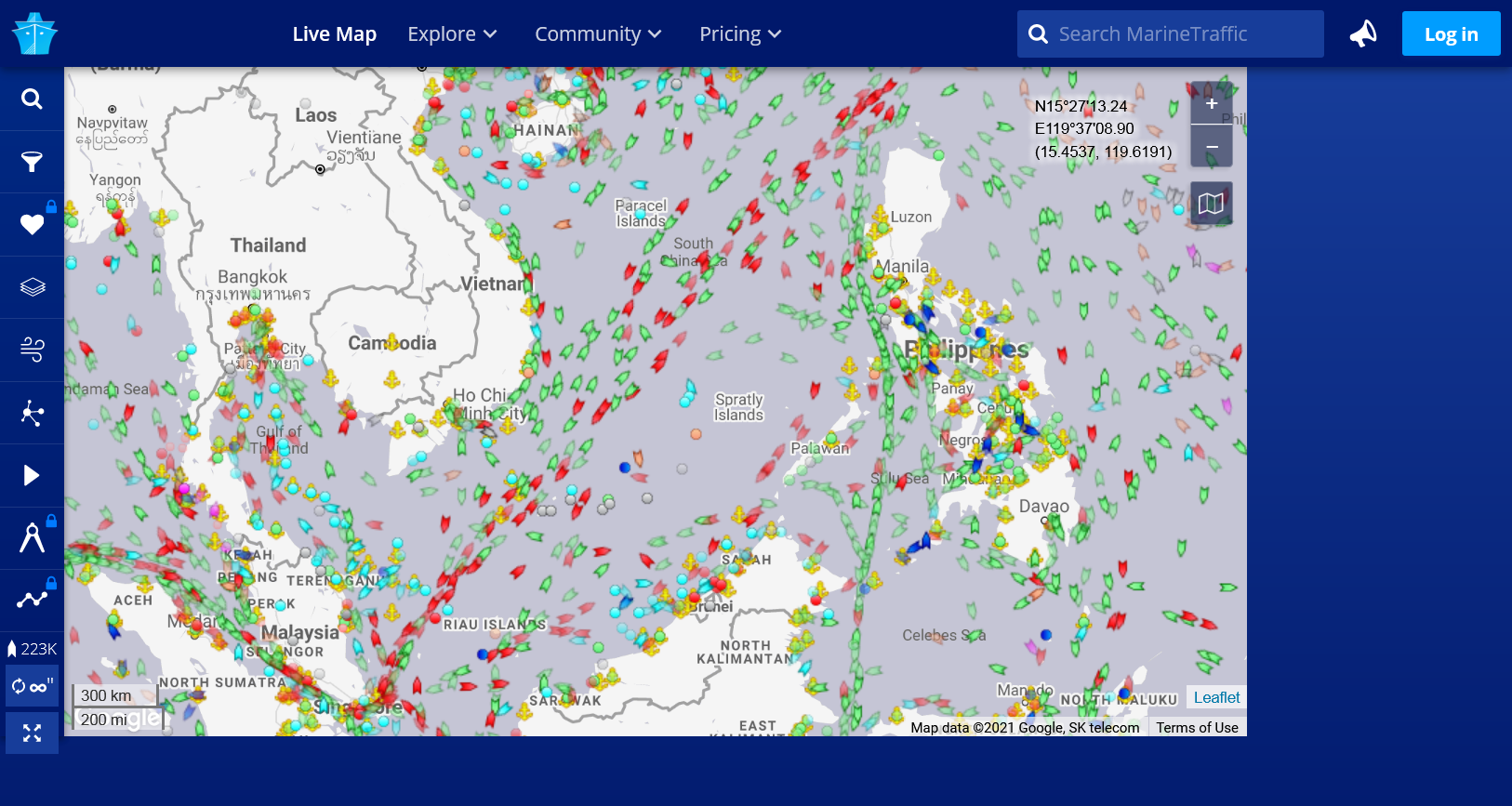
Task: Open the Terms of Use link
Action: [x=1197, y=727]
